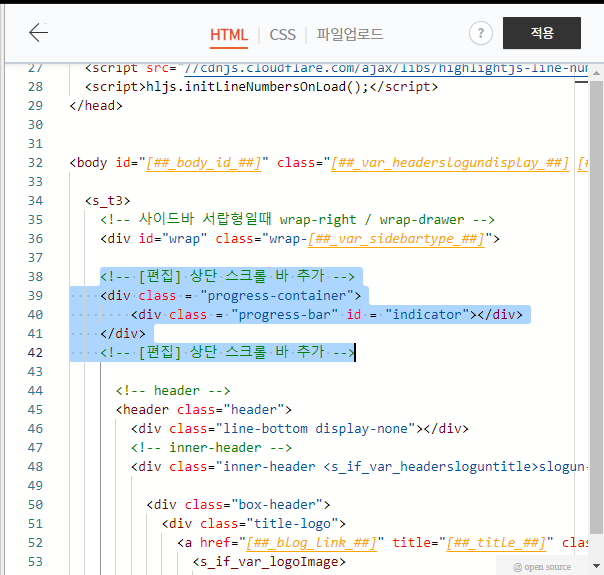Click the <!-- header --> comment
The width and height of the screenshot is (604, 575).
[173, 391]
